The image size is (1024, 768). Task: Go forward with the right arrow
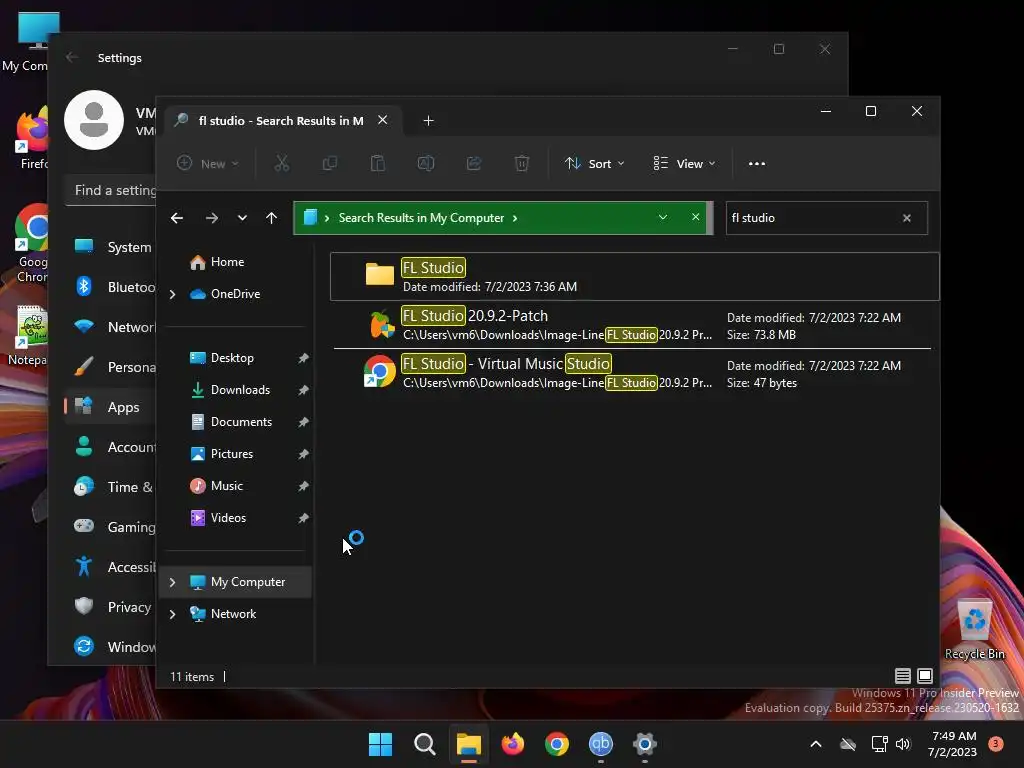click(212, 218)
